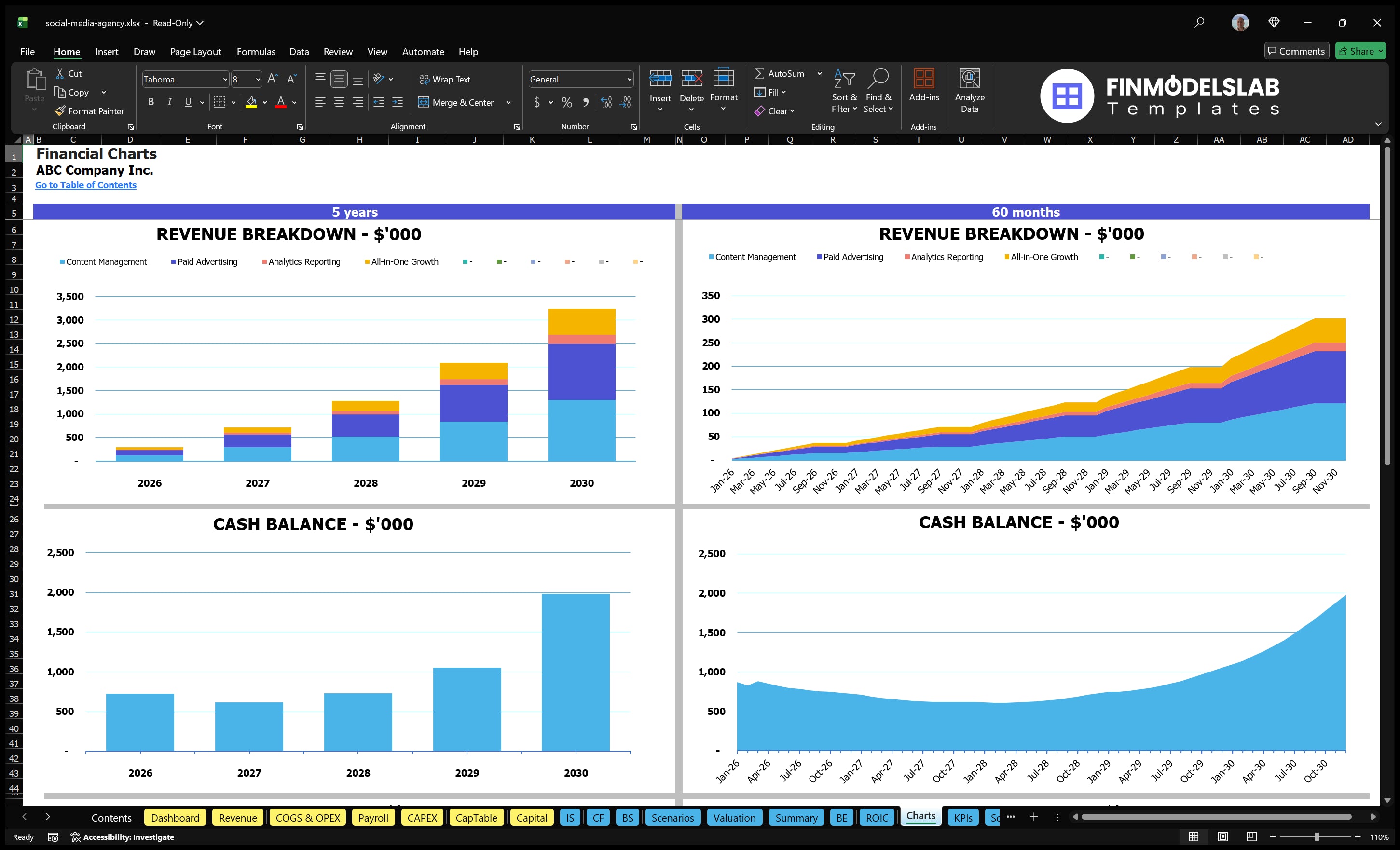Toggle bold formatting
1400x850 pixels.
tap(151, 102)
